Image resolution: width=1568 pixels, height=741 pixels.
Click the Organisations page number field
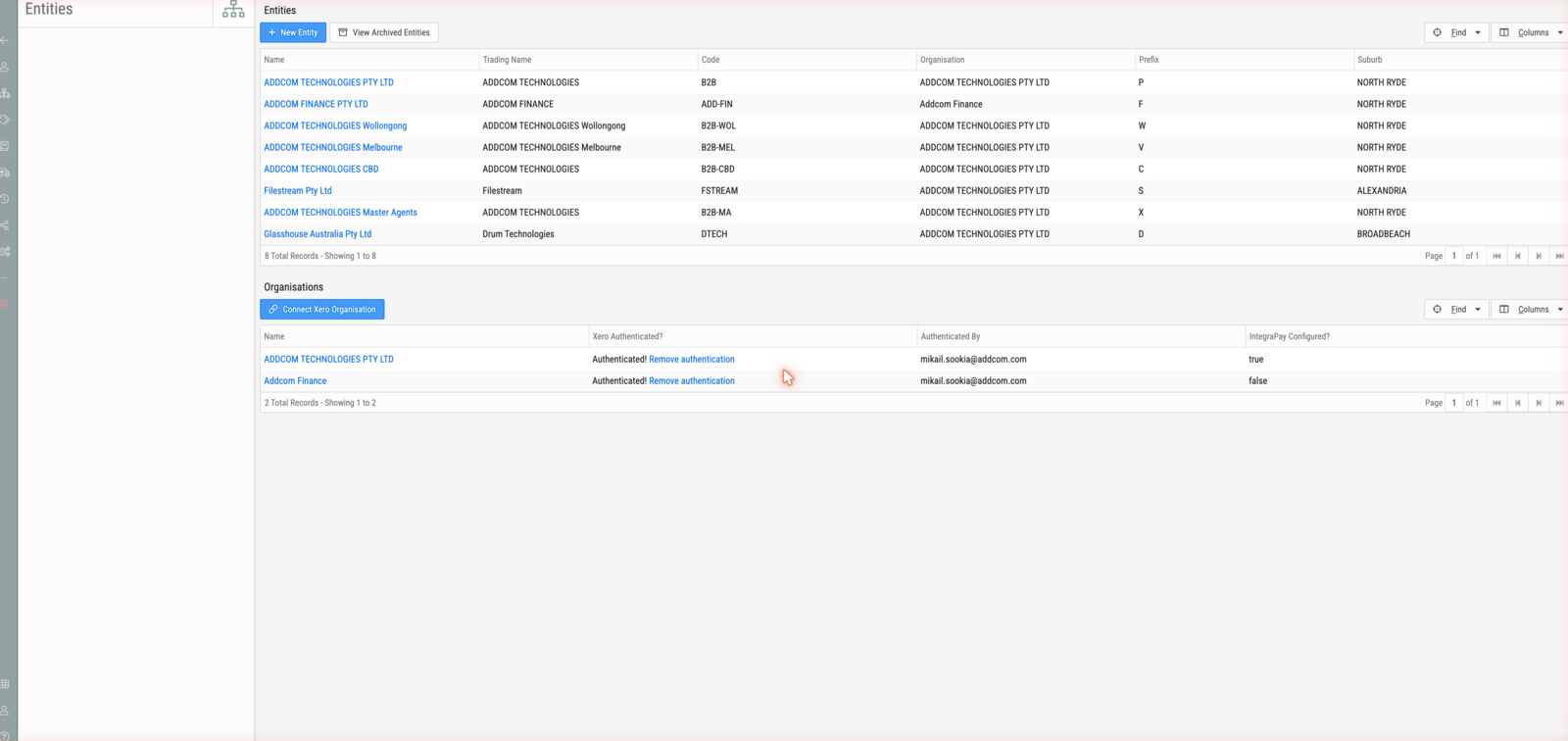(1453, 403)
